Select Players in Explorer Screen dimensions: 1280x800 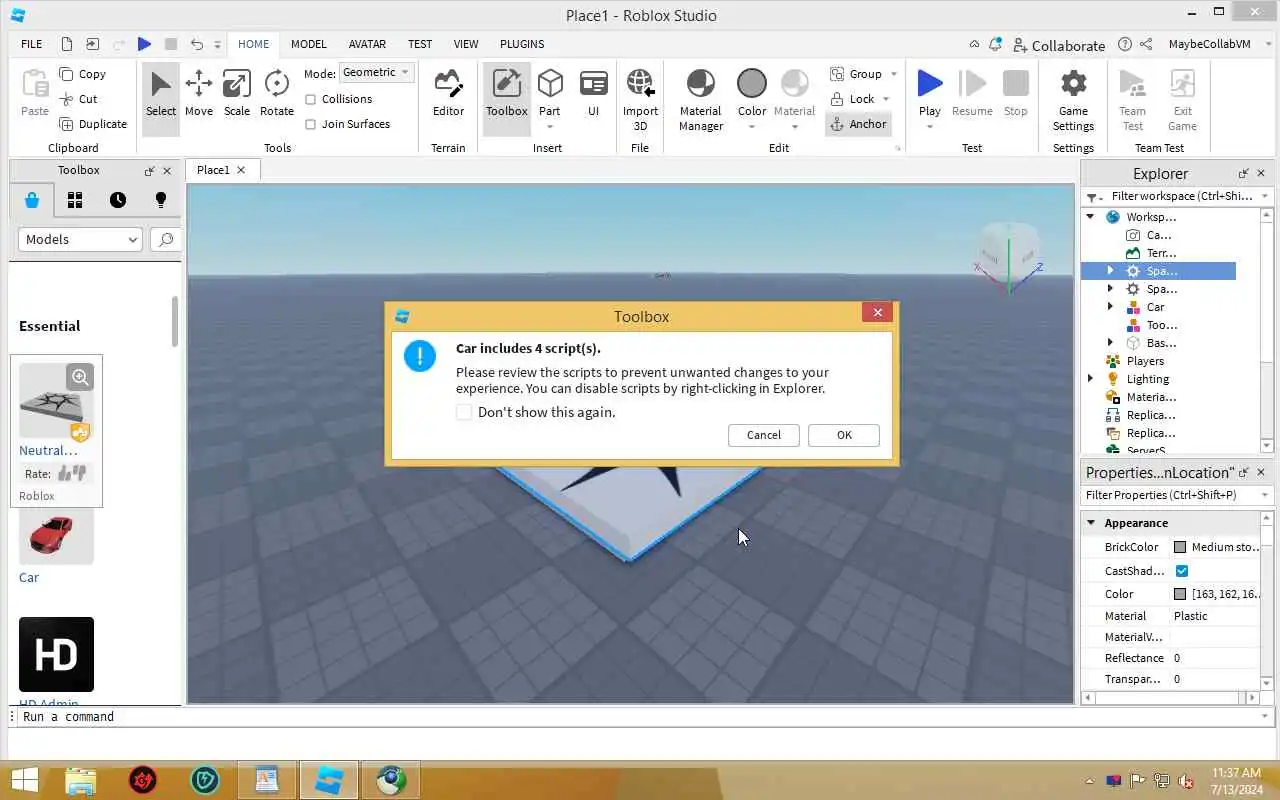tap(1145, 361)
